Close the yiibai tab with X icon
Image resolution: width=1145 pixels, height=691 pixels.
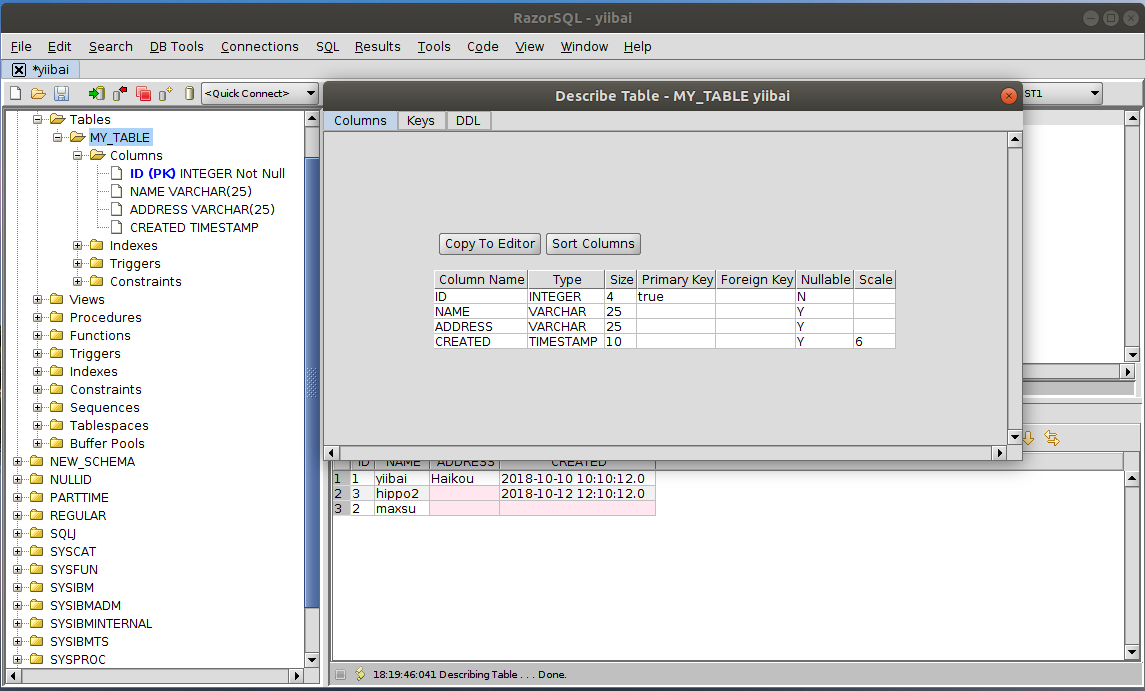click(19, 69)
